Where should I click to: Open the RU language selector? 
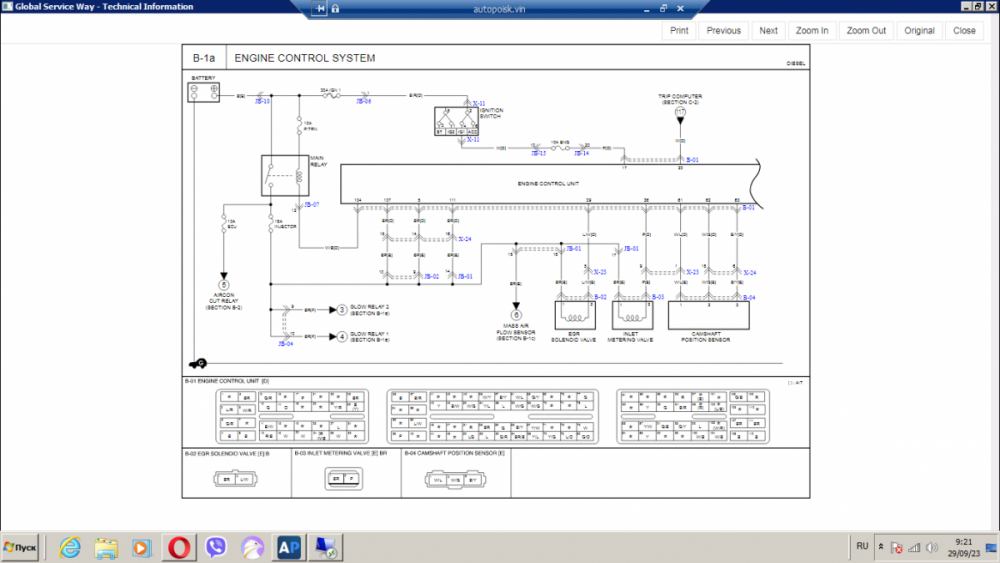[862, 547]
